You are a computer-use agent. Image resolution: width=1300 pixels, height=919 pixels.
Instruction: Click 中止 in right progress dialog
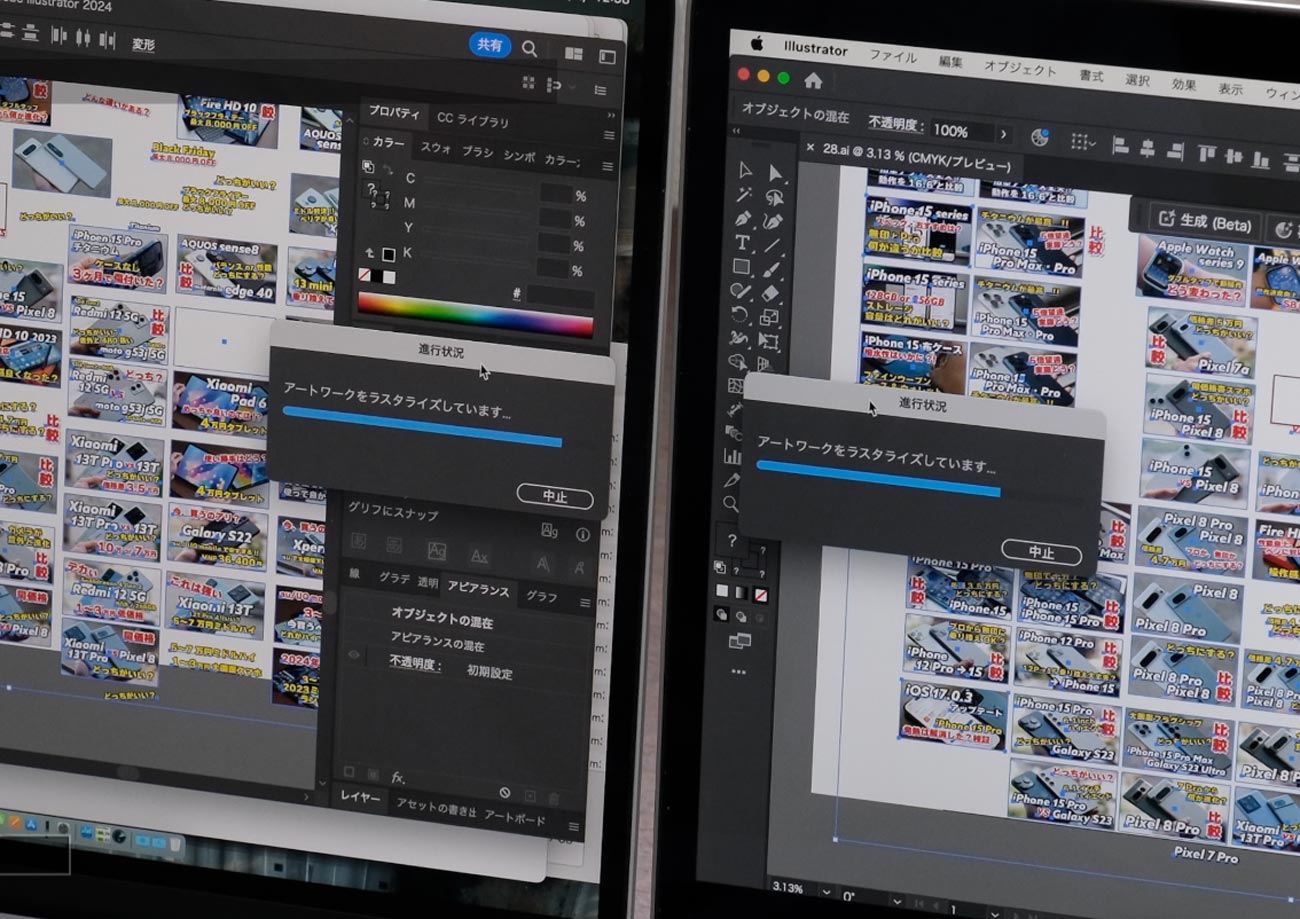tap(1041, 552)
